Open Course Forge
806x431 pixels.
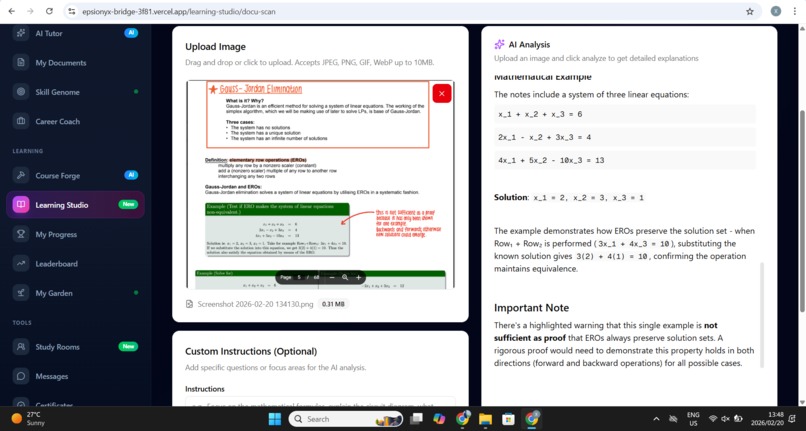click(x=75, y=175)
